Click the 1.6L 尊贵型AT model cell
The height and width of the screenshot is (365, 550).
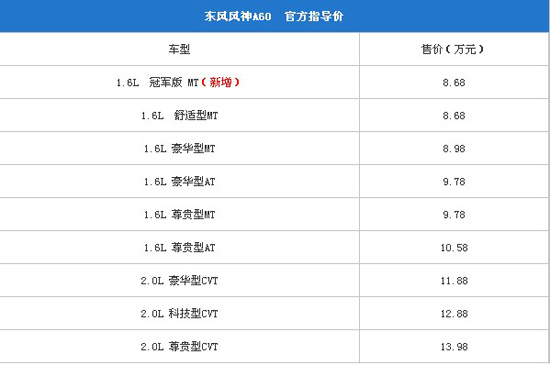(x=179, y=248)
